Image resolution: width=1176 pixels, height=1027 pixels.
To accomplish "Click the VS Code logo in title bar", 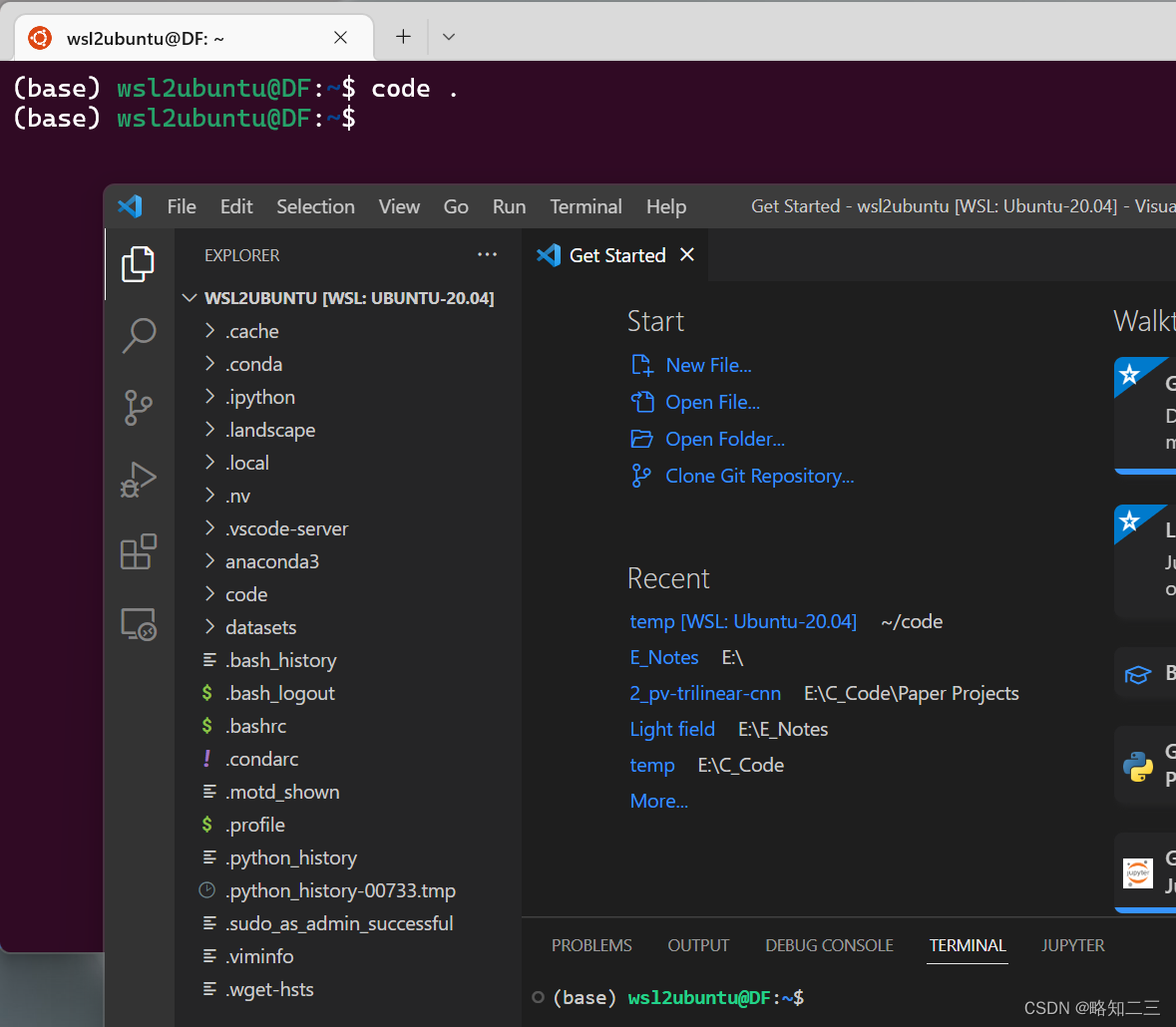I will pos(130,206).
